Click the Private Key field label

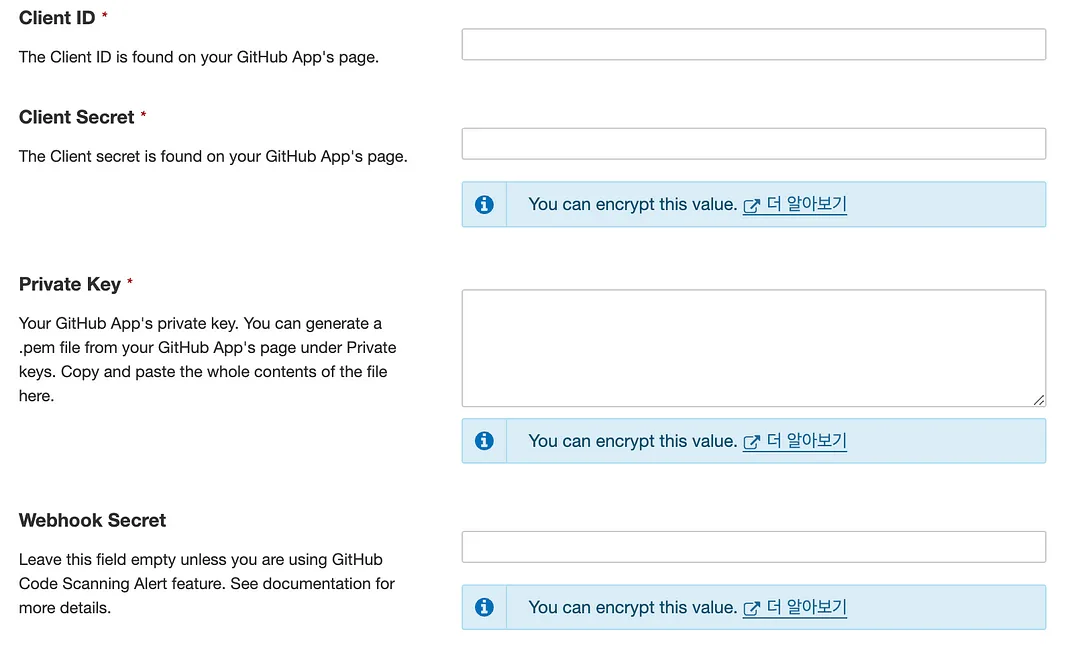[70, 284]
